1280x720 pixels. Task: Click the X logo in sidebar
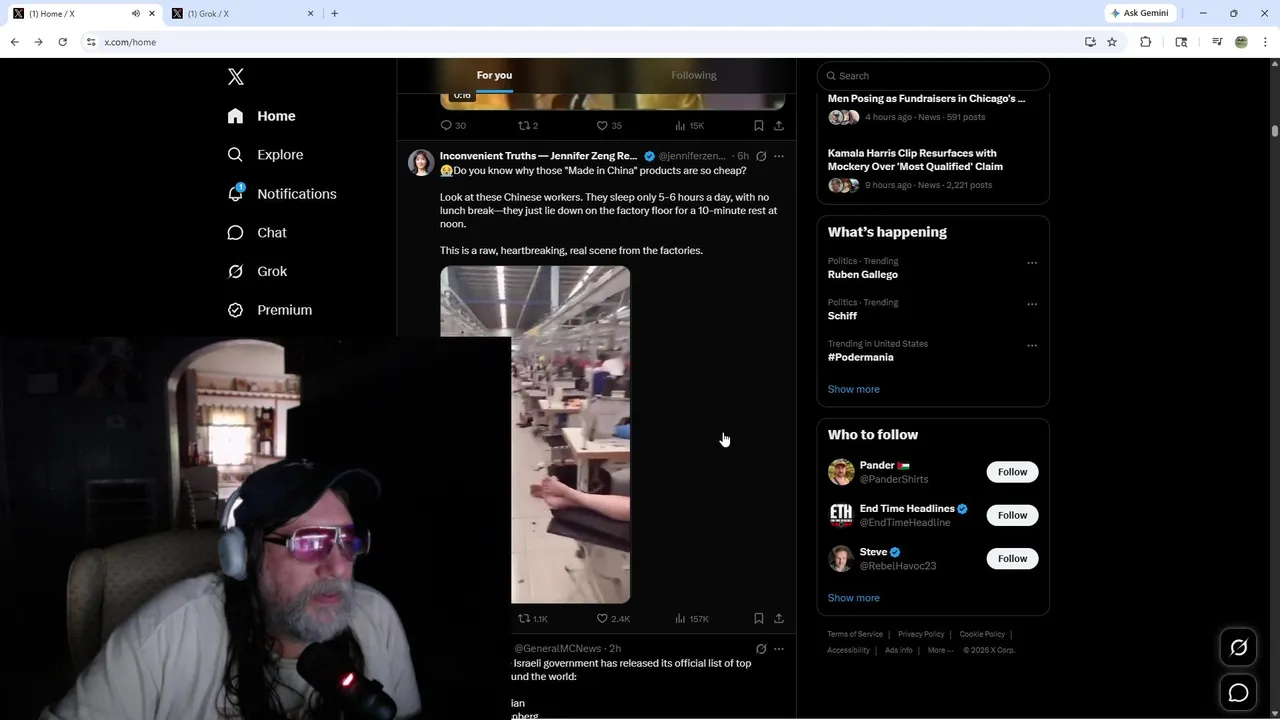coord(236,77)
